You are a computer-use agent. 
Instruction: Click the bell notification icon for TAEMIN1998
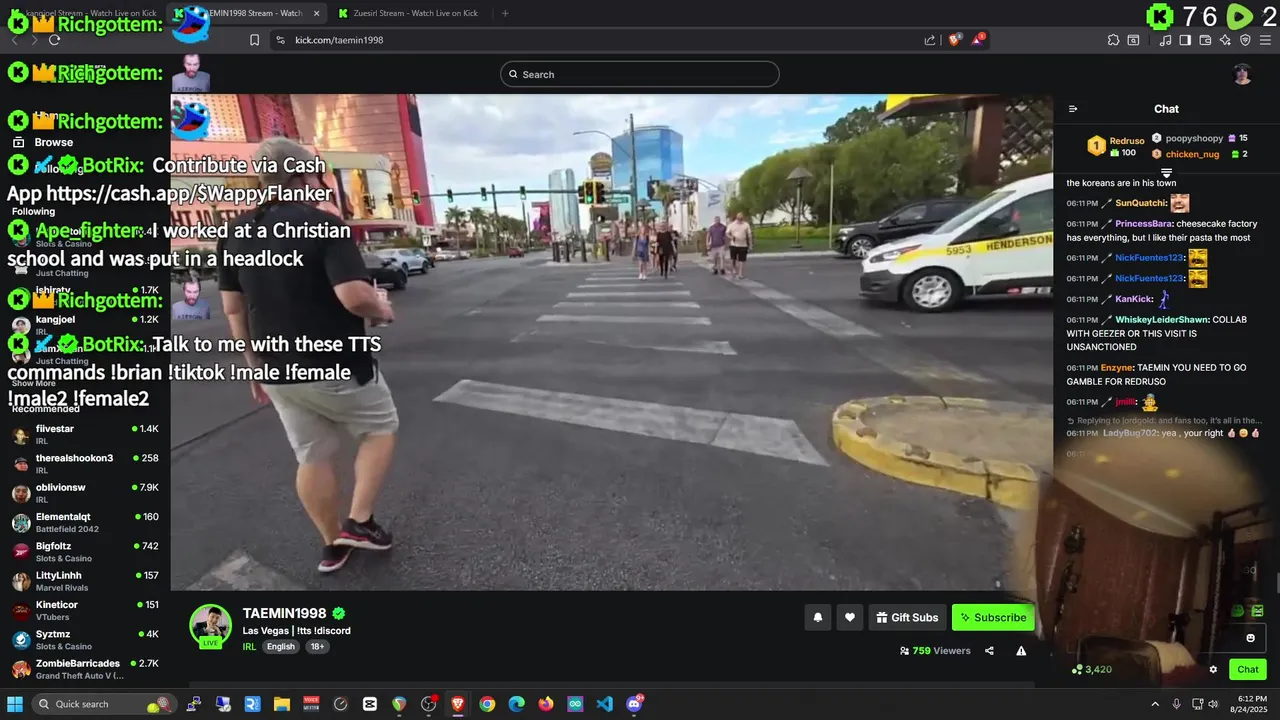point(817,618)
